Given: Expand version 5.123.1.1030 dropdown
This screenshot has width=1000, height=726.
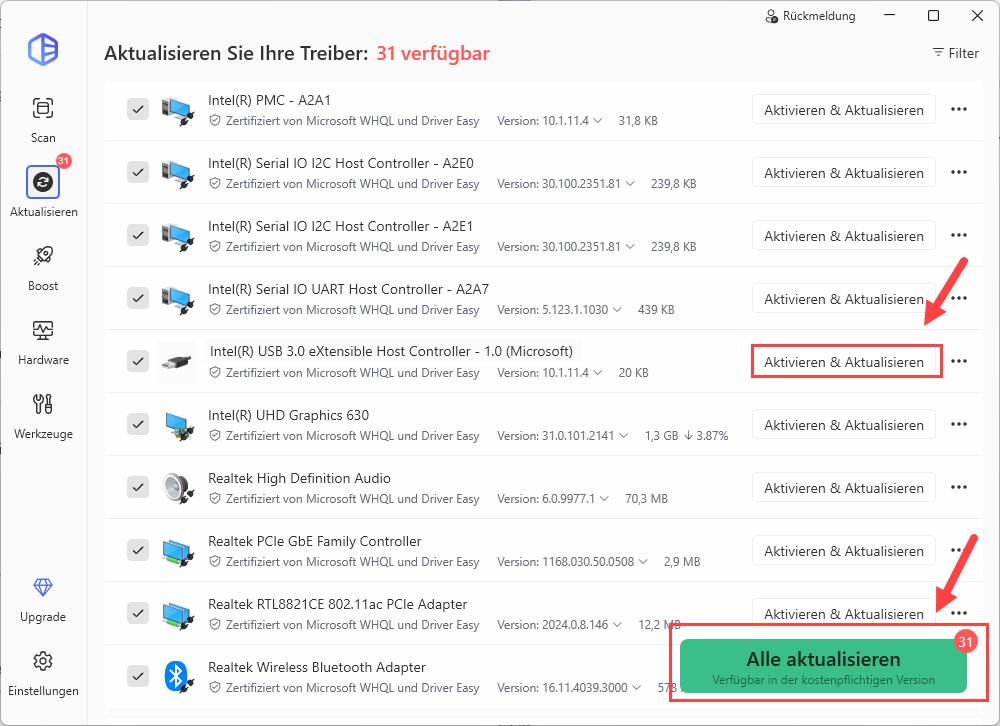Looking at the screenshot, I should 617,309.
